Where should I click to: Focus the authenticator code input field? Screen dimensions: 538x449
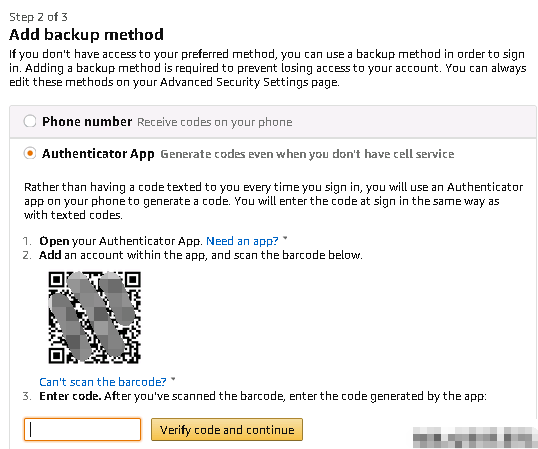tap(82, 429)
